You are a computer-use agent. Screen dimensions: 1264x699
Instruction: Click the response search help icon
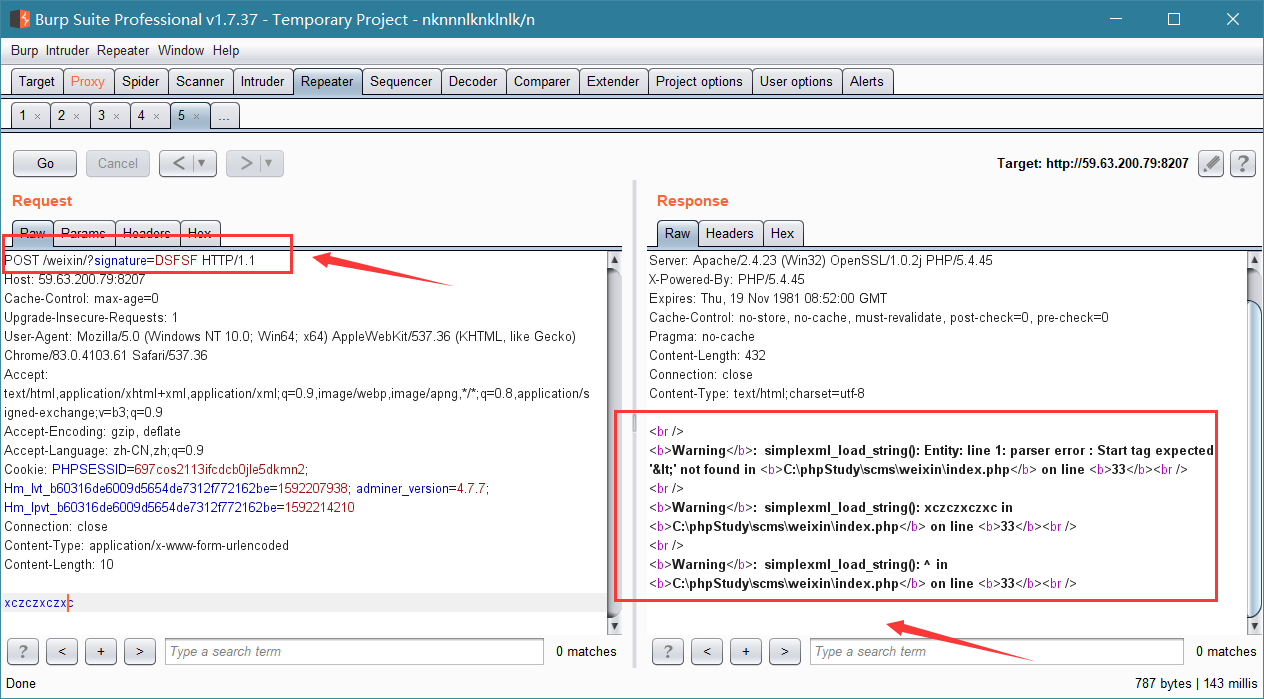pyautogui.click(x=668, y=651)
